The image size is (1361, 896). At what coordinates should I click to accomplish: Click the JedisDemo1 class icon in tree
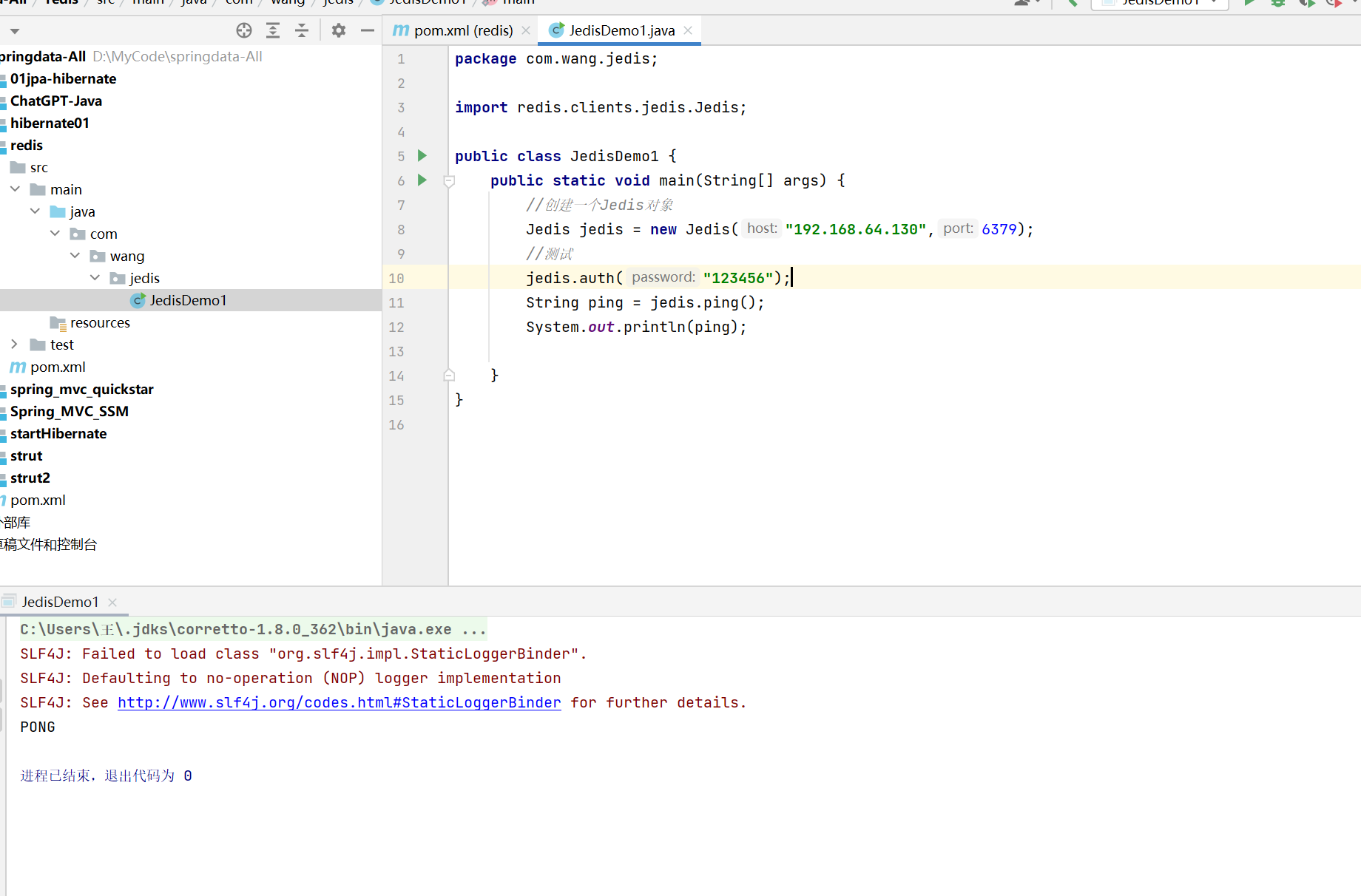tap(138, 300)
